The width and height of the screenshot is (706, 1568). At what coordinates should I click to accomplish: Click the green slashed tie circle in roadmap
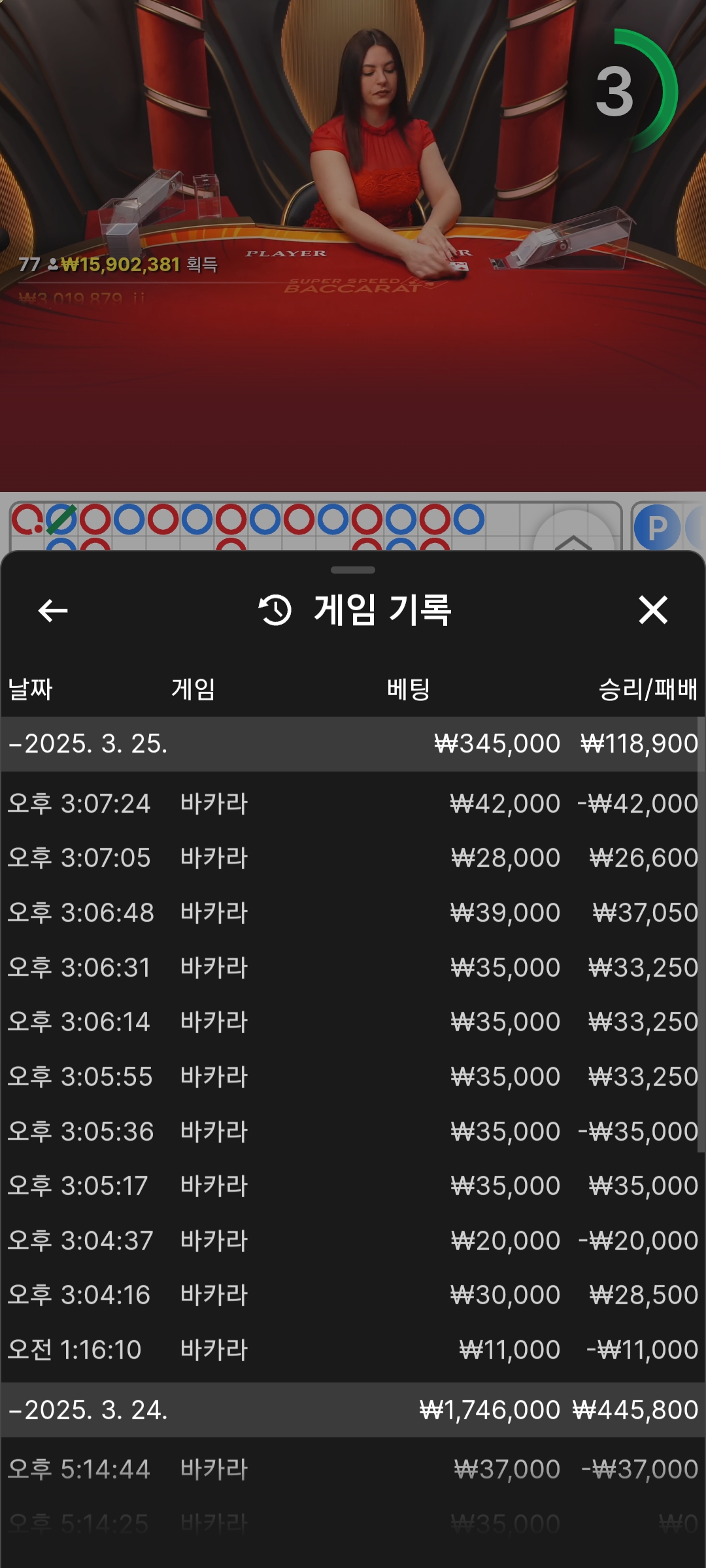pos(61,520)
